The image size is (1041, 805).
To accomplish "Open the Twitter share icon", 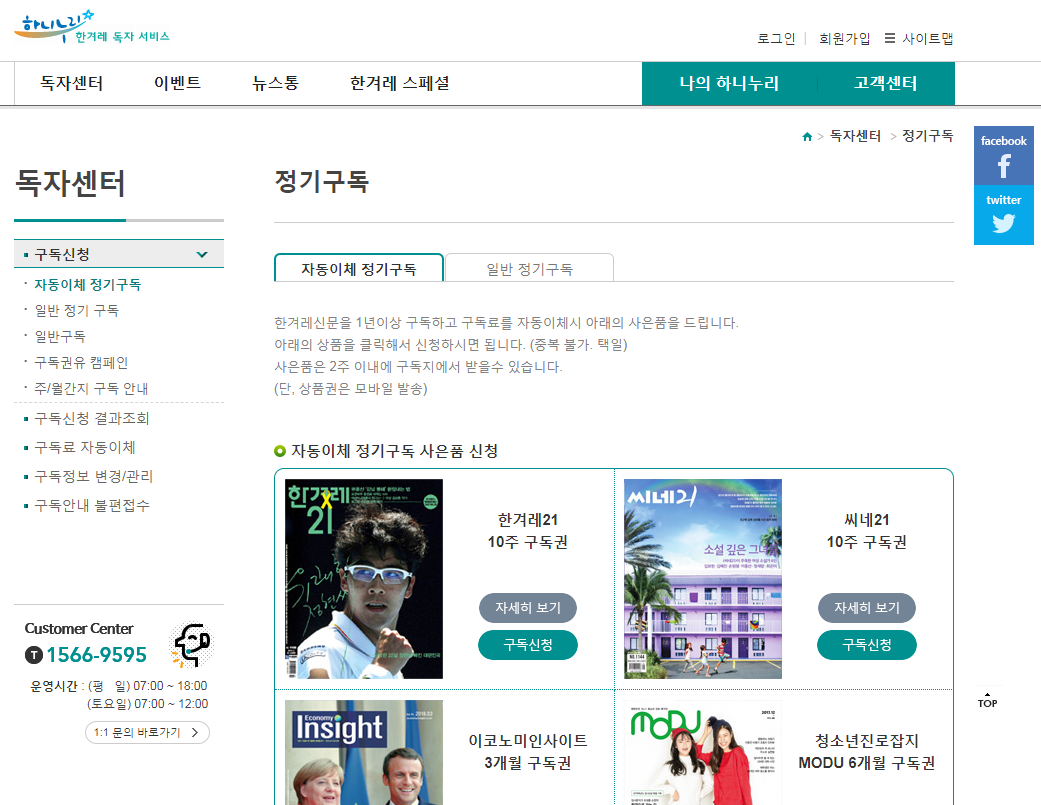I will click(1003, 215).
